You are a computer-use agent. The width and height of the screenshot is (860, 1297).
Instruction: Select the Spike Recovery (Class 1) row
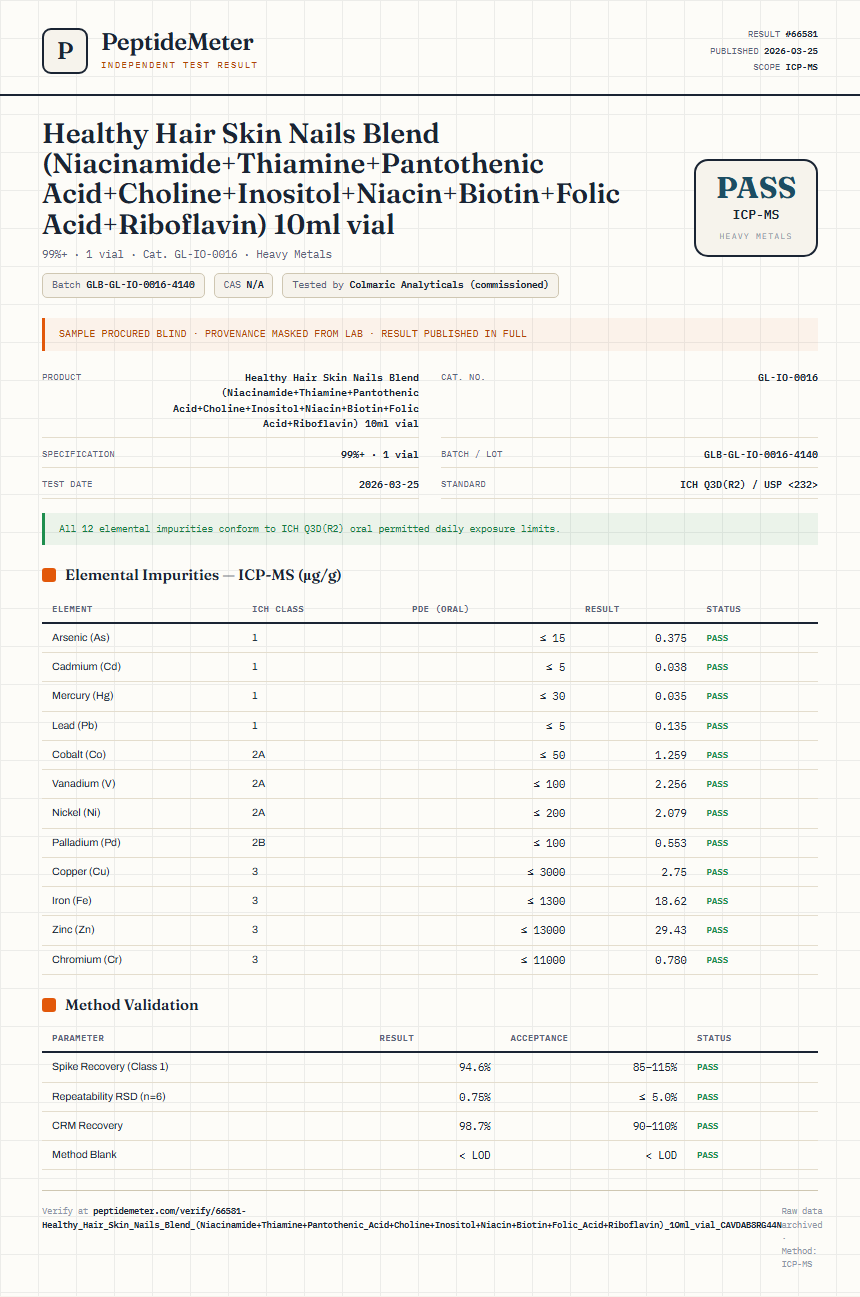[x=430, y=1067]
